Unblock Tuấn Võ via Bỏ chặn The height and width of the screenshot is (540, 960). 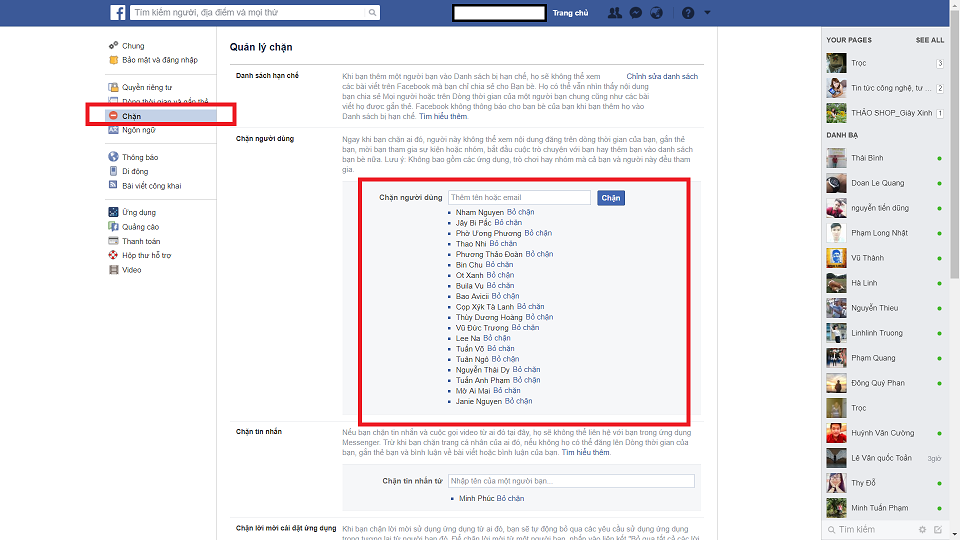[x=501, y=348]
